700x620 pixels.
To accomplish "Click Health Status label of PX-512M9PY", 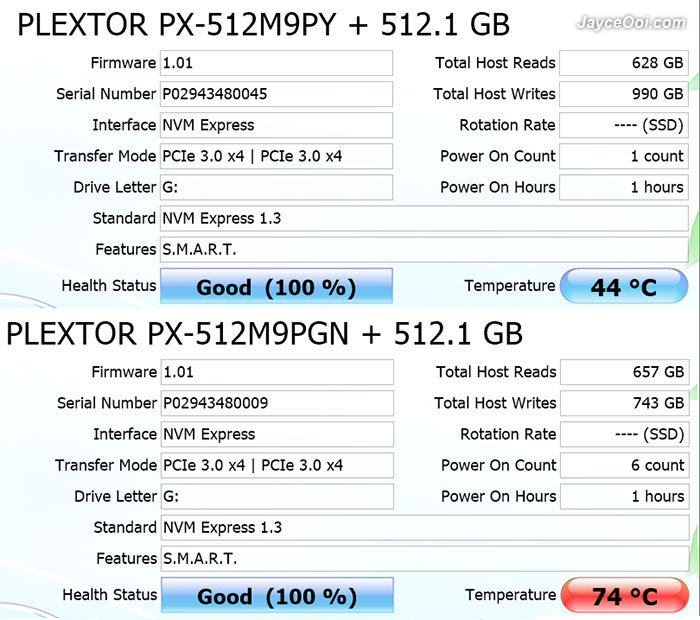I will pos(109,286).
